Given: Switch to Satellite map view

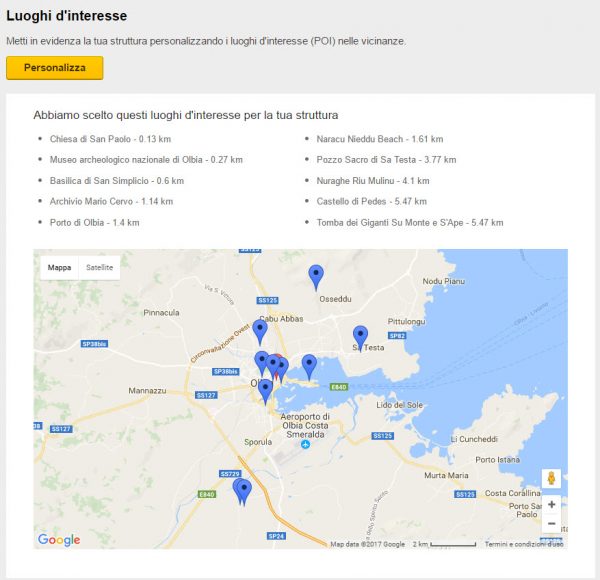Looking at the screenshot, I should point(100,268).
